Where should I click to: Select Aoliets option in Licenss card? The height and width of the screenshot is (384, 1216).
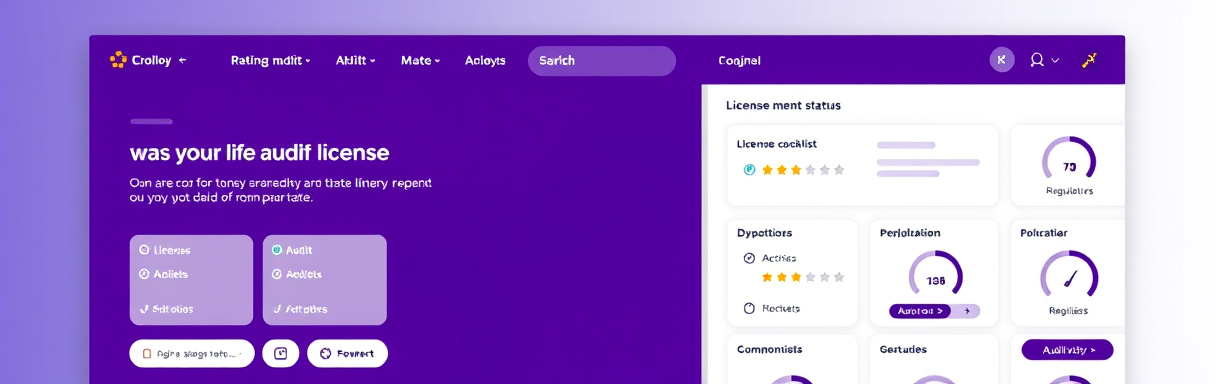pyautogui.click(x=164, y=274)
